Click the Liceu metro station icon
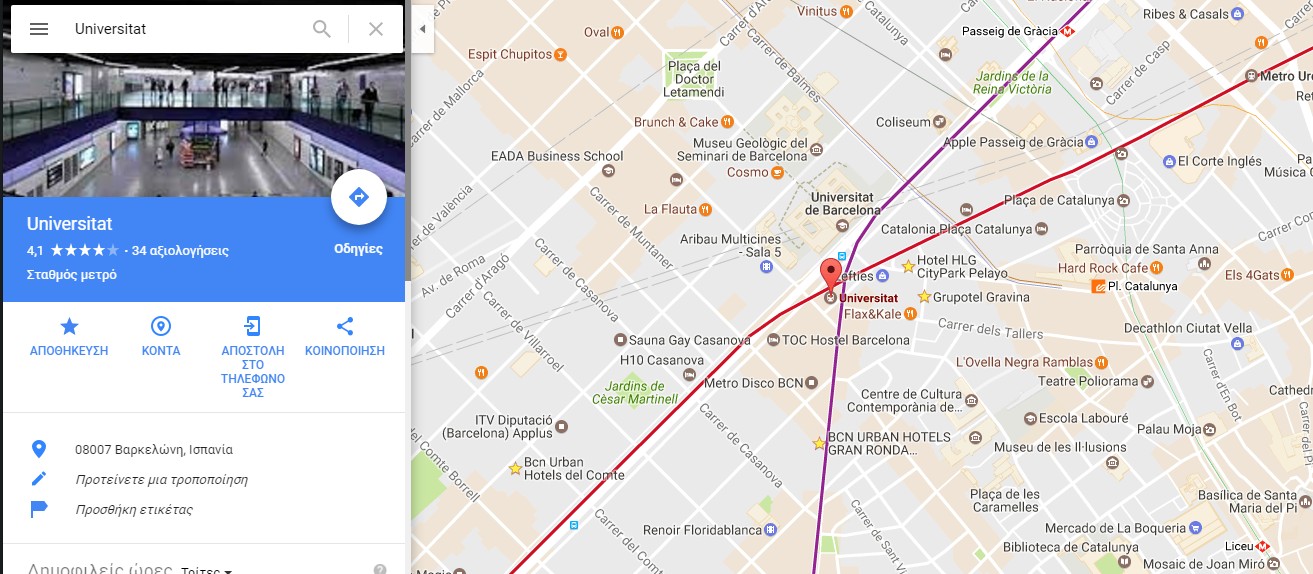The width and height of the screenshot is (1313, 574). tap(1264, 546)
